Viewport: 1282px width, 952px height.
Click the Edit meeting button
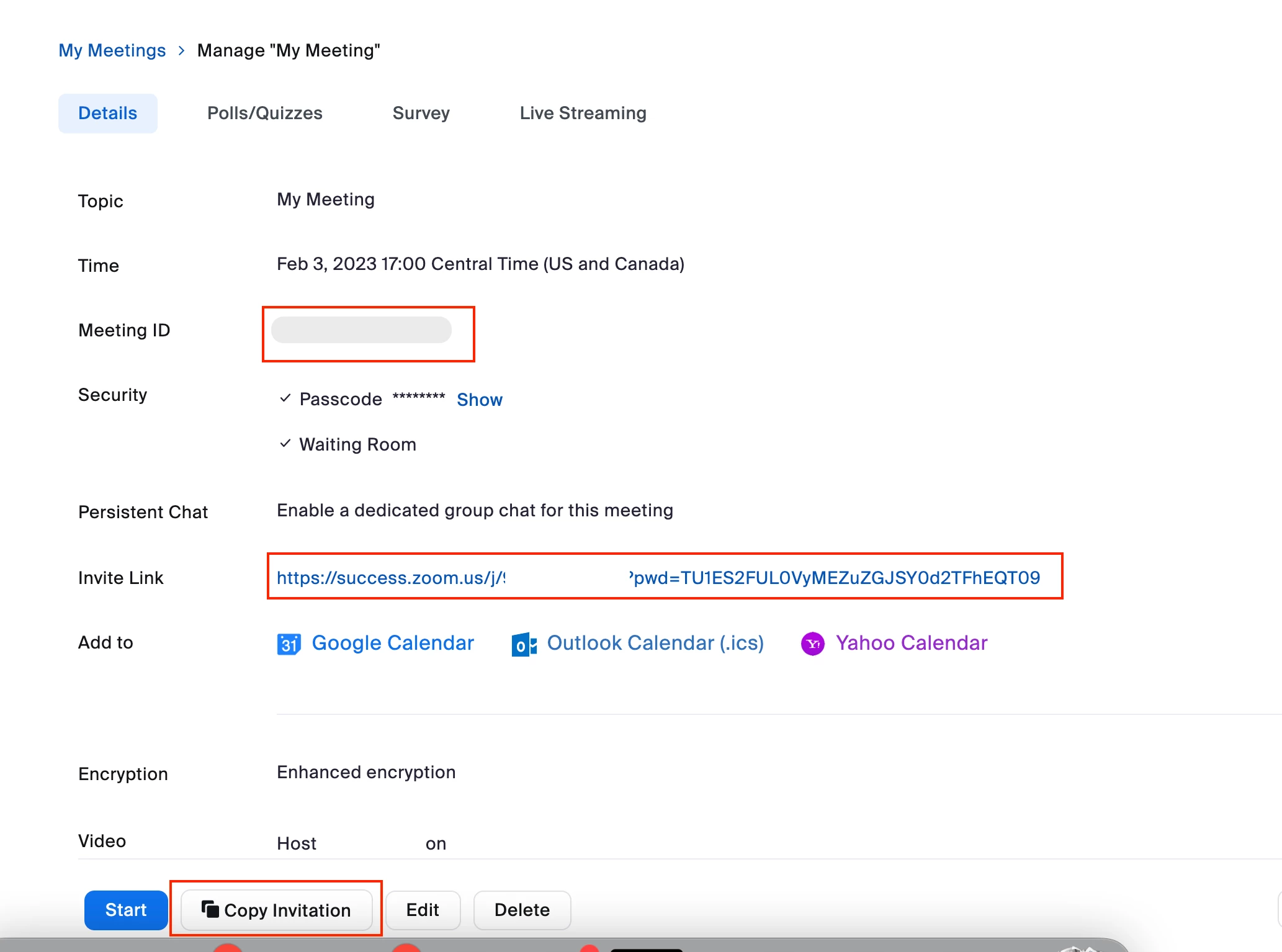pyautogui.click(x=423, y=910)
